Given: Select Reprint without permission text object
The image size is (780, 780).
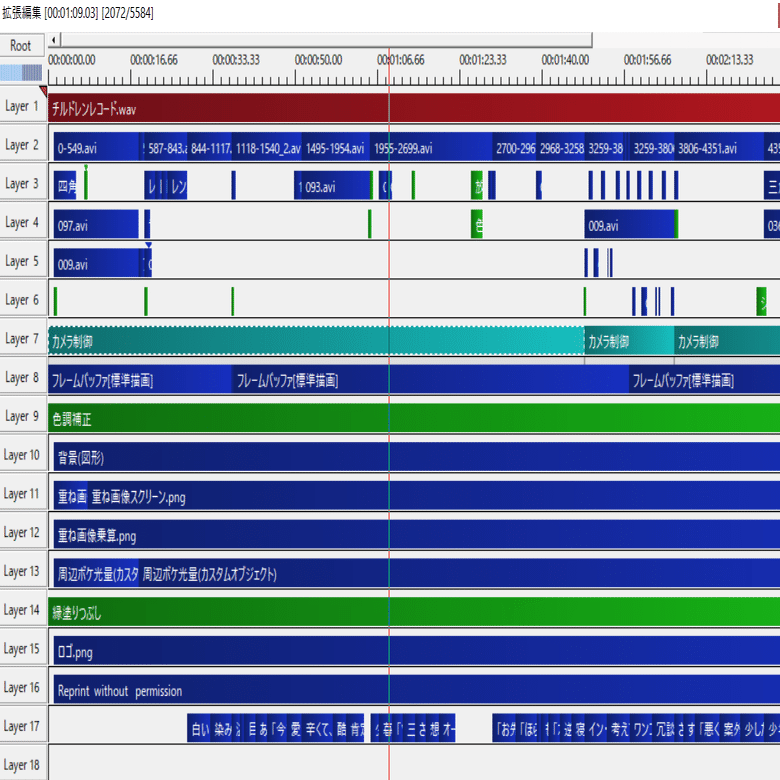Looking at the screenshot, I should point(417,689).
